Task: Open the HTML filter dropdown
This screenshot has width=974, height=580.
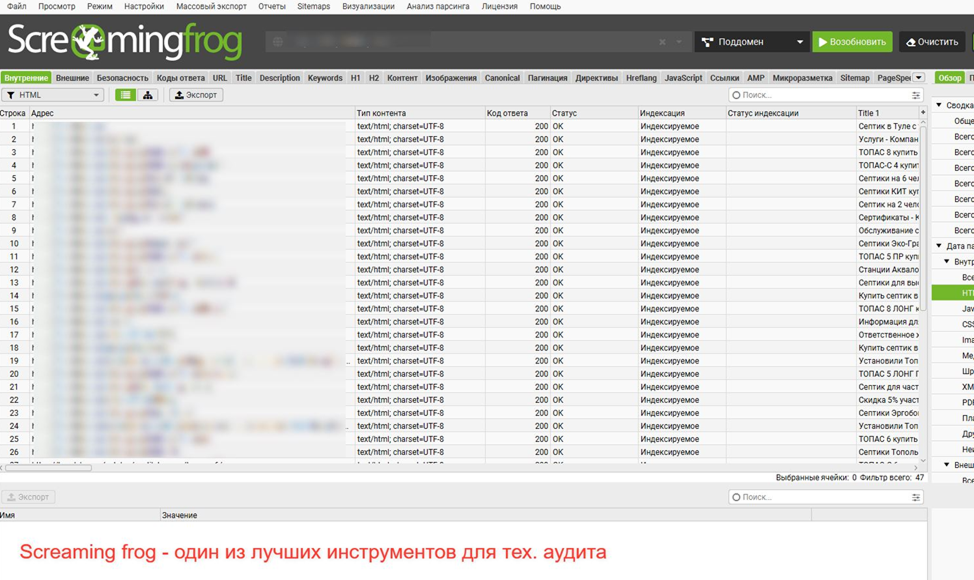Action: 53,95
